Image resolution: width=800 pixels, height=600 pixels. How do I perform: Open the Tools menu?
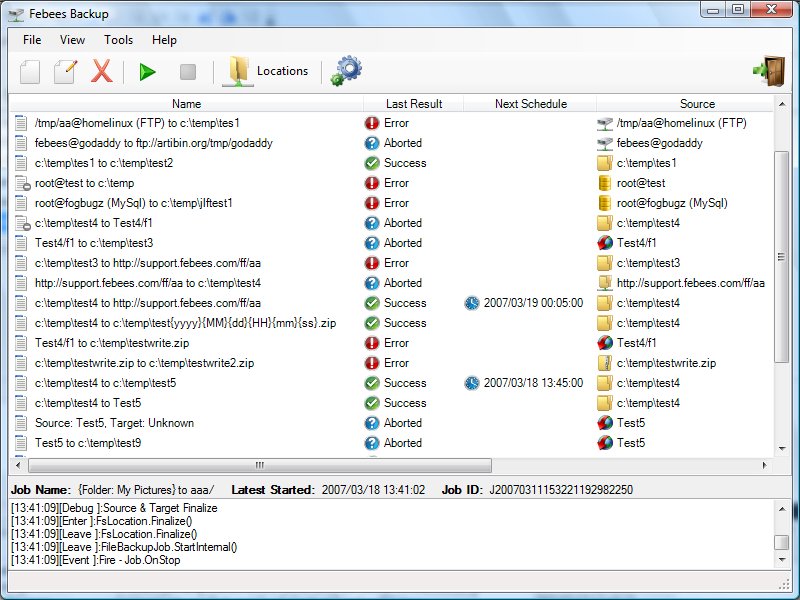pyautogui.click(x=118, y=40)
